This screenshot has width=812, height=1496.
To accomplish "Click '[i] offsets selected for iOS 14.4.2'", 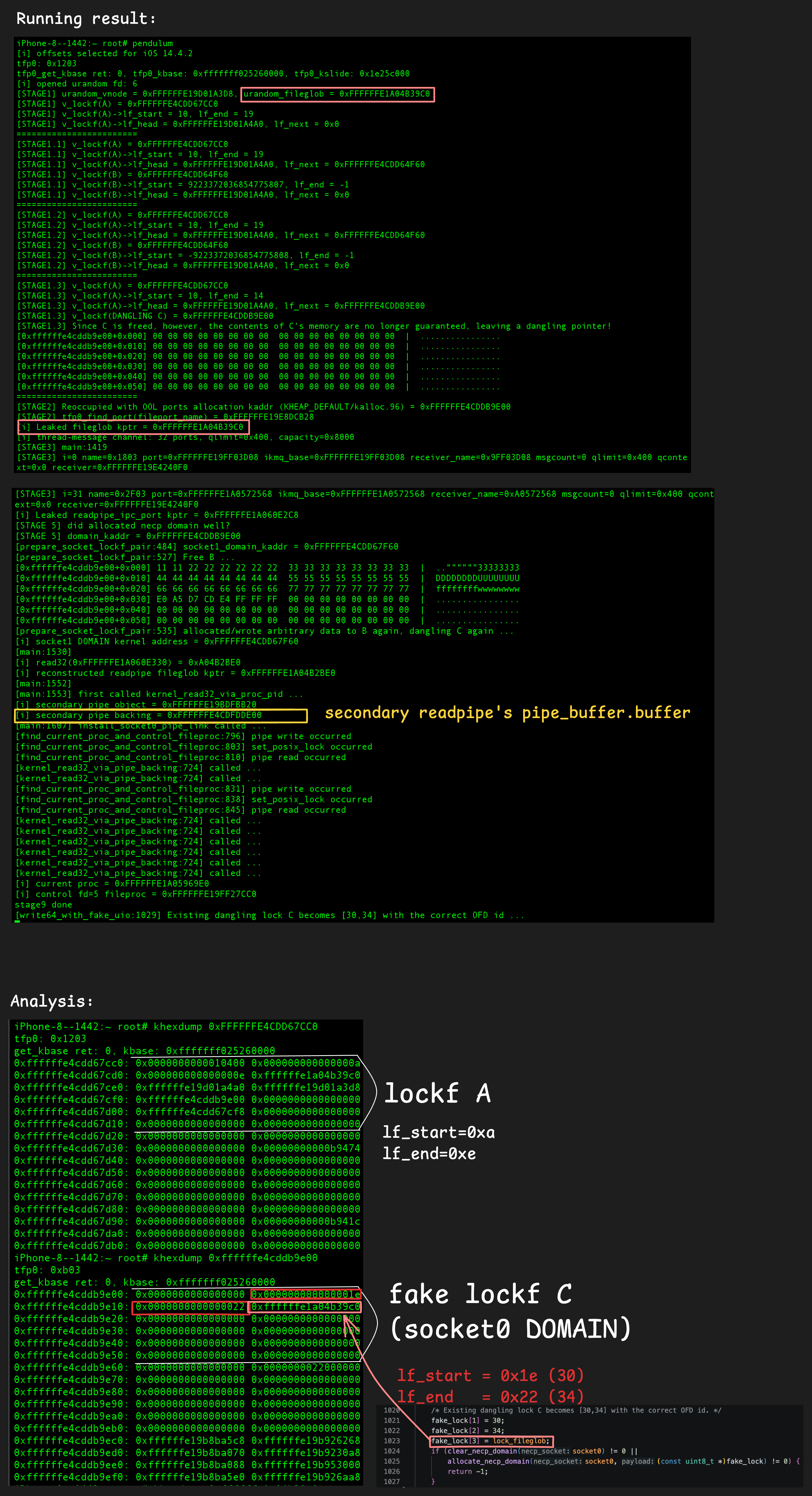I will click(x=105, y=54).
